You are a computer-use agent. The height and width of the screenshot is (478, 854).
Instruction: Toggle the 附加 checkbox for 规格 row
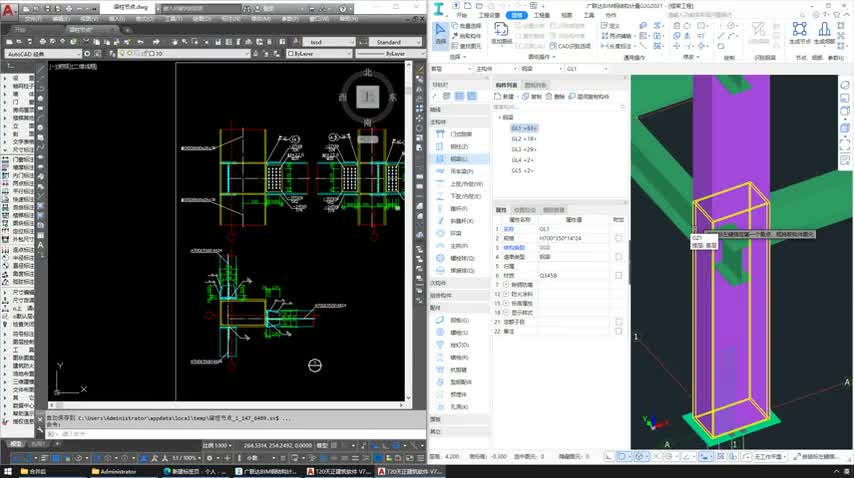[x=619, y=238]
